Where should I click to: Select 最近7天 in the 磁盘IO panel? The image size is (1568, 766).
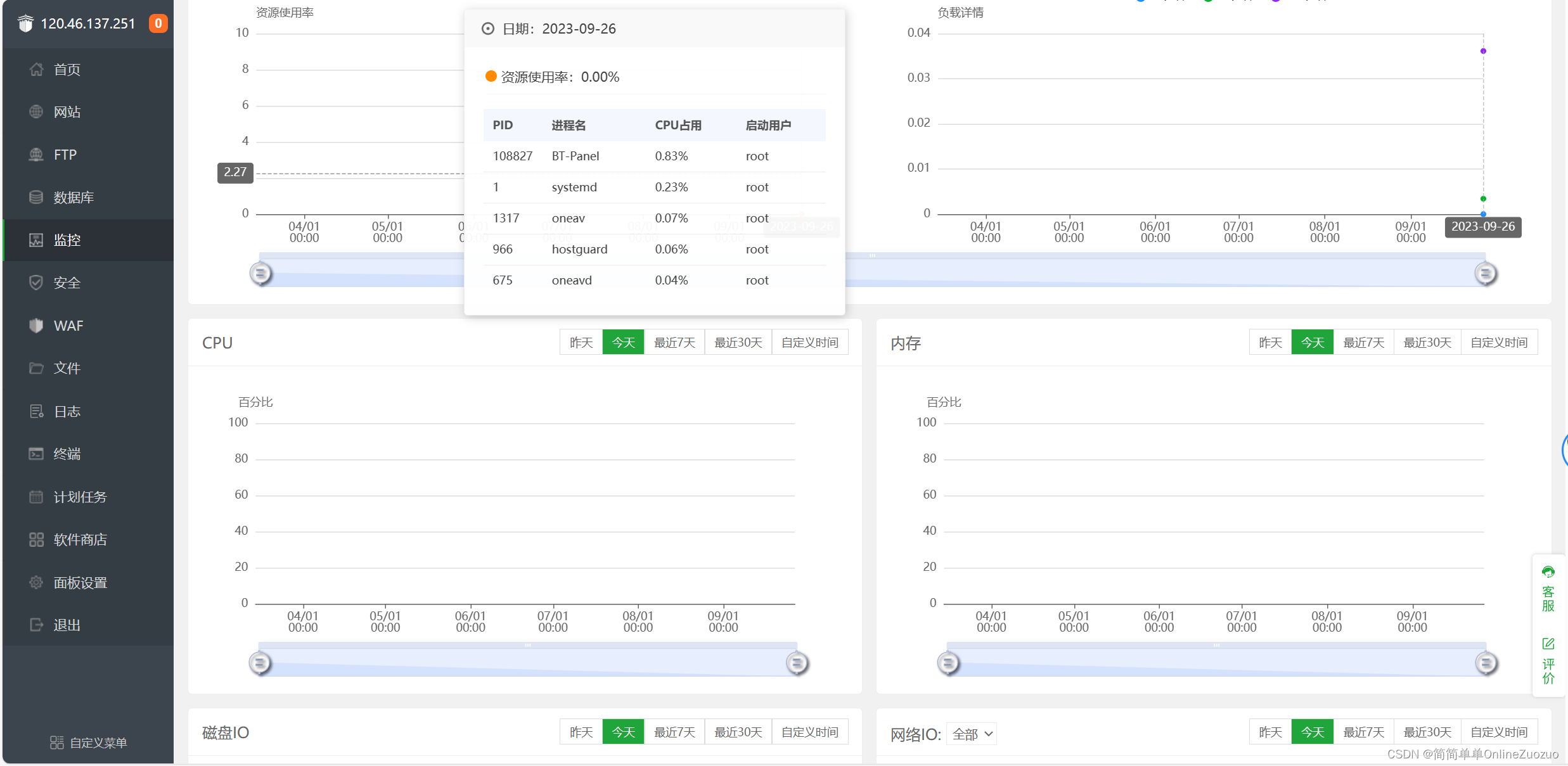(674, 732)
